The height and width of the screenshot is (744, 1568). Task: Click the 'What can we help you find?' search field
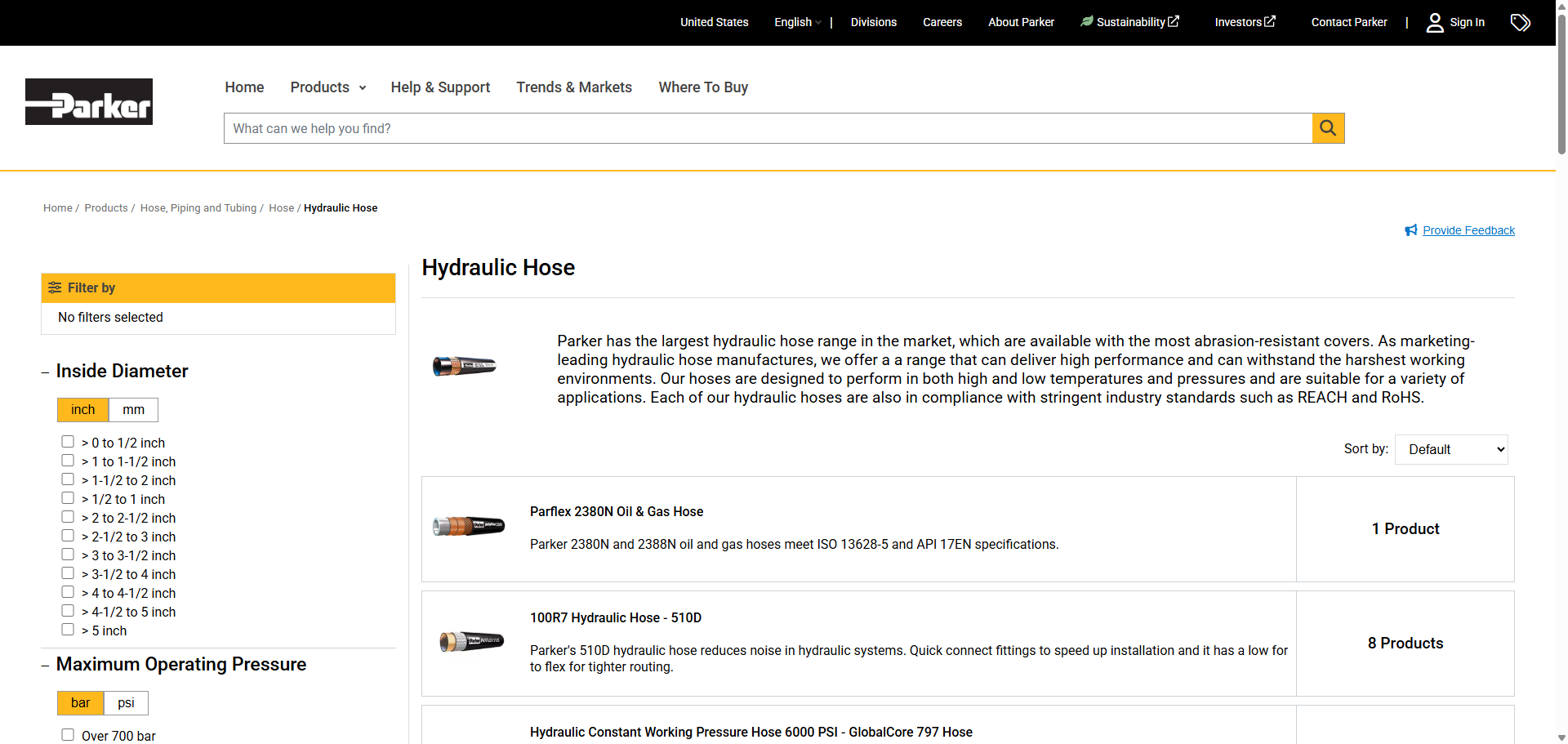pos(768,128)
